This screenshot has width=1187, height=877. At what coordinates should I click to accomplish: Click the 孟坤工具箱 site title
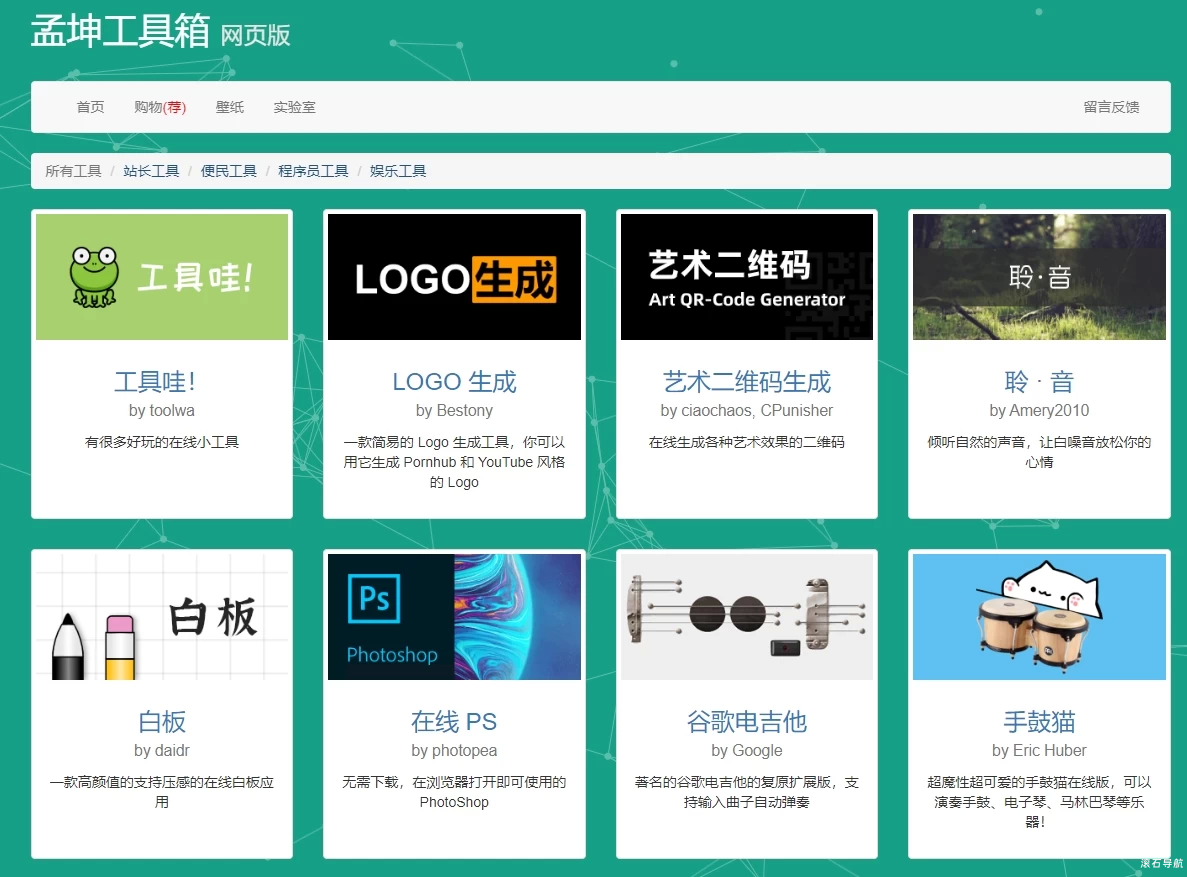(120, 33)
